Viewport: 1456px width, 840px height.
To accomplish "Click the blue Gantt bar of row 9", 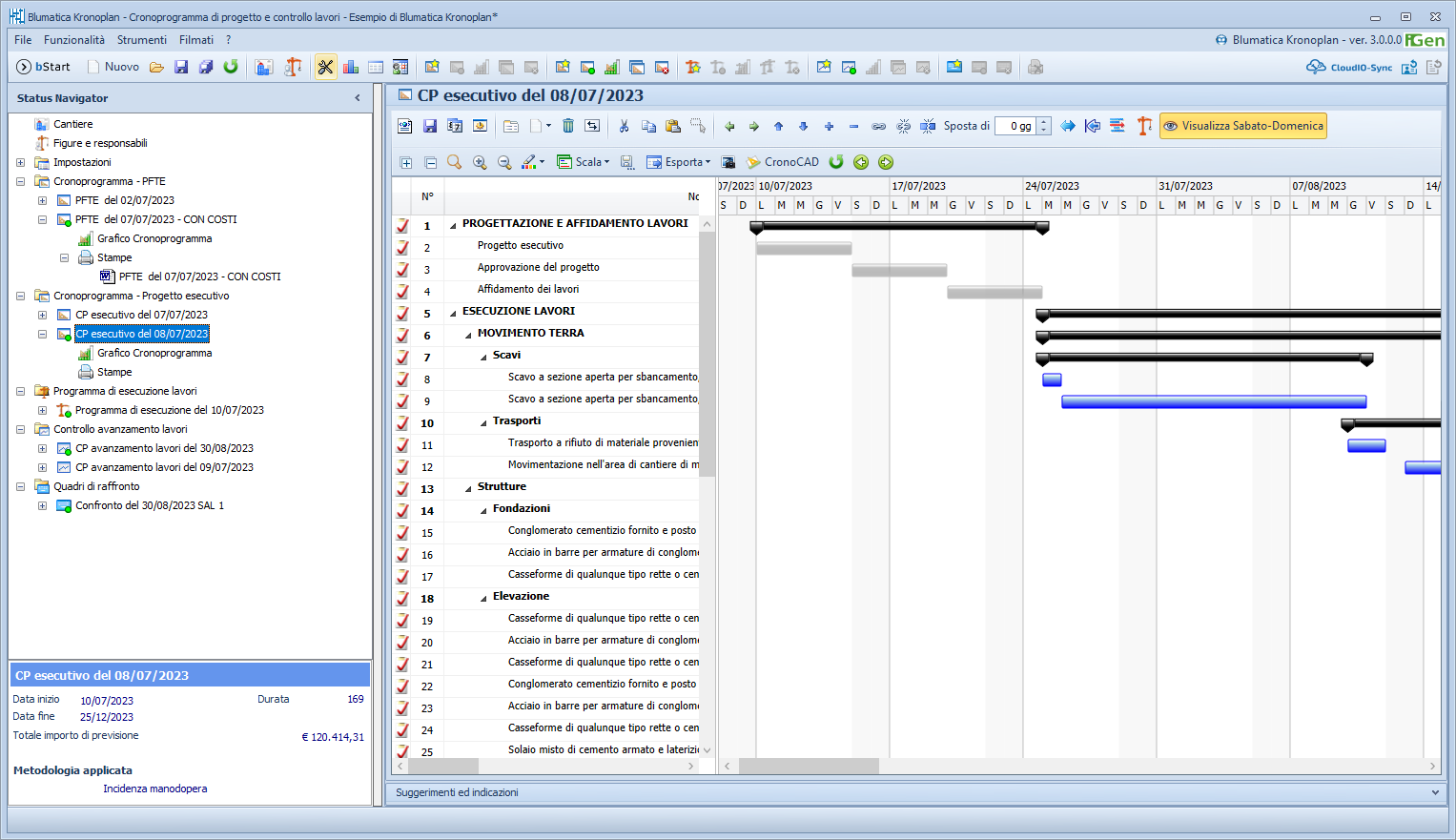I will click(x=1214, y=402).
